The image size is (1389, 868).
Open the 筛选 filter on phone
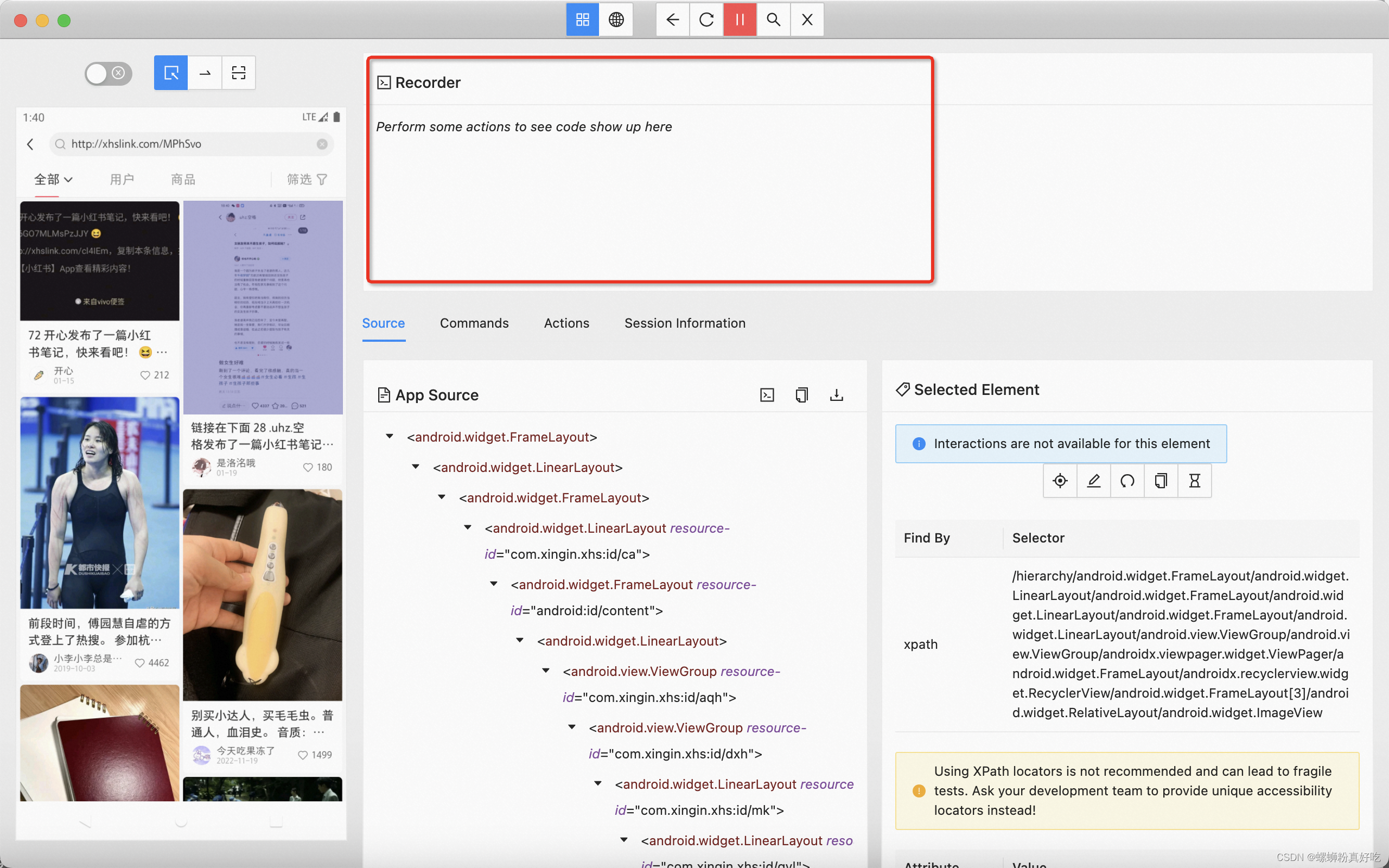[307, 180]
